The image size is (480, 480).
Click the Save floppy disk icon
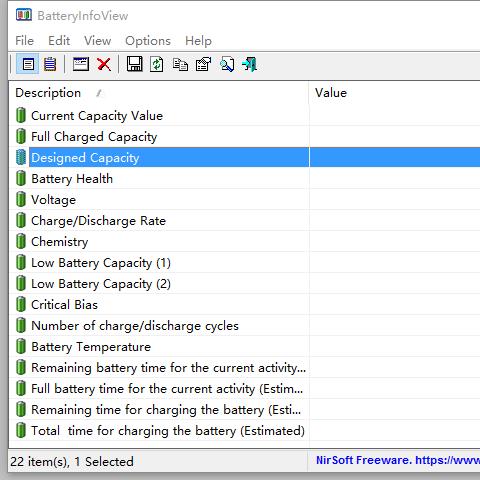(x=135, y=64)
